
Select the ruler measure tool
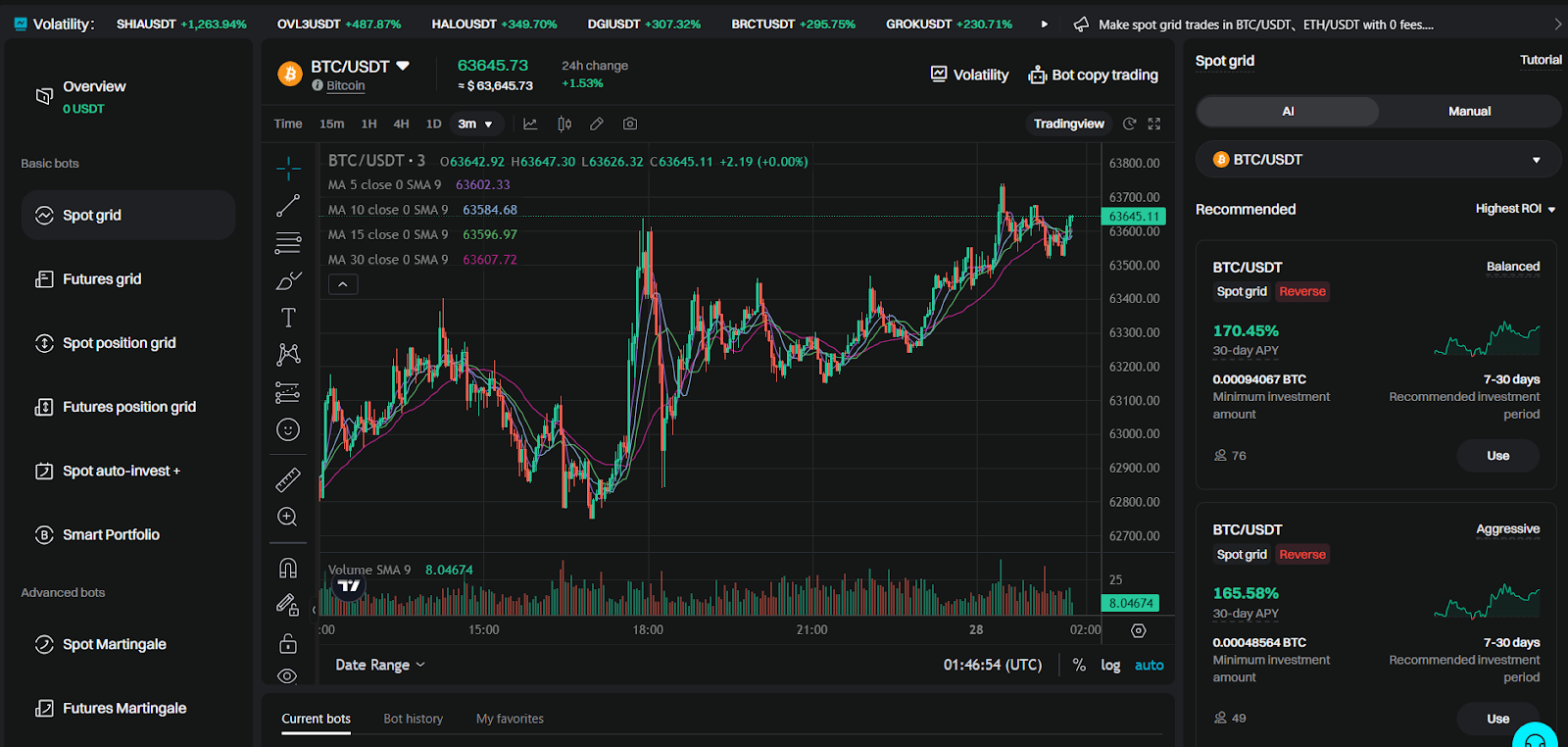[x=288, y=479]
